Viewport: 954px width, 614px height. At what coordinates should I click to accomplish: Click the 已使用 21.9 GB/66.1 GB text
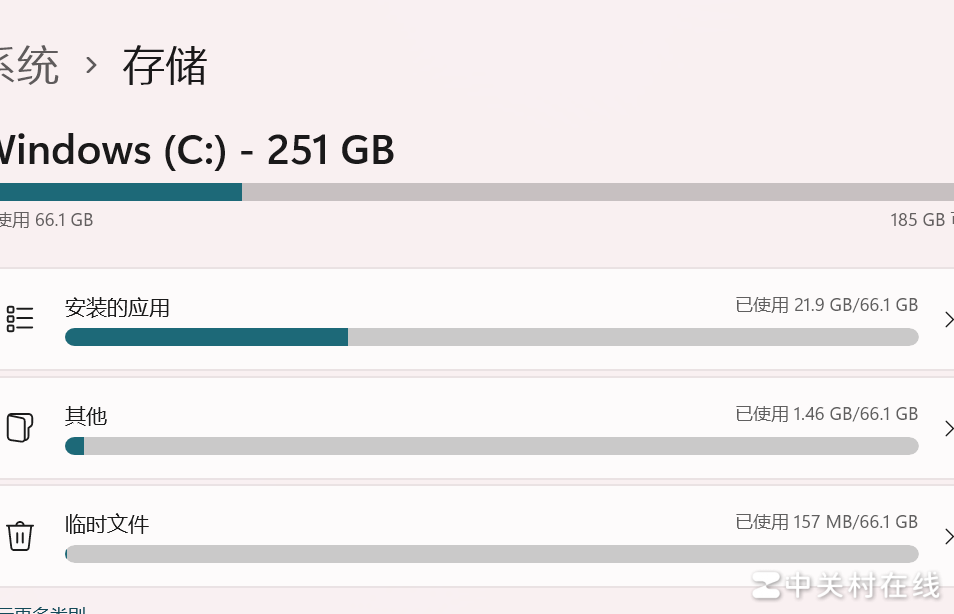tap(826, 305)
